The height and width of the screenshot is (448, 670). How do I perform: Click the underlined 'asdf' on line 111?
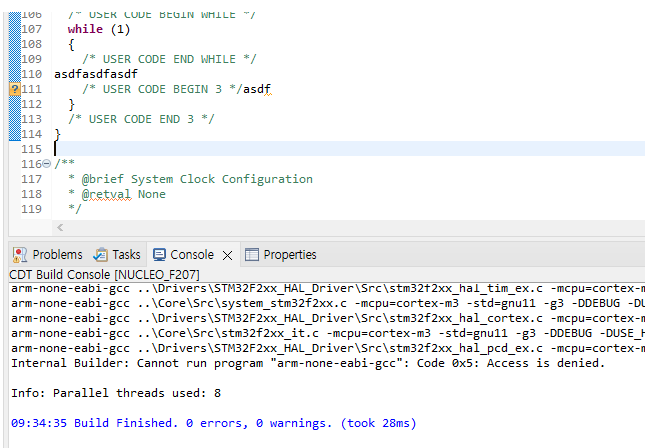click(x=257, y=89)
